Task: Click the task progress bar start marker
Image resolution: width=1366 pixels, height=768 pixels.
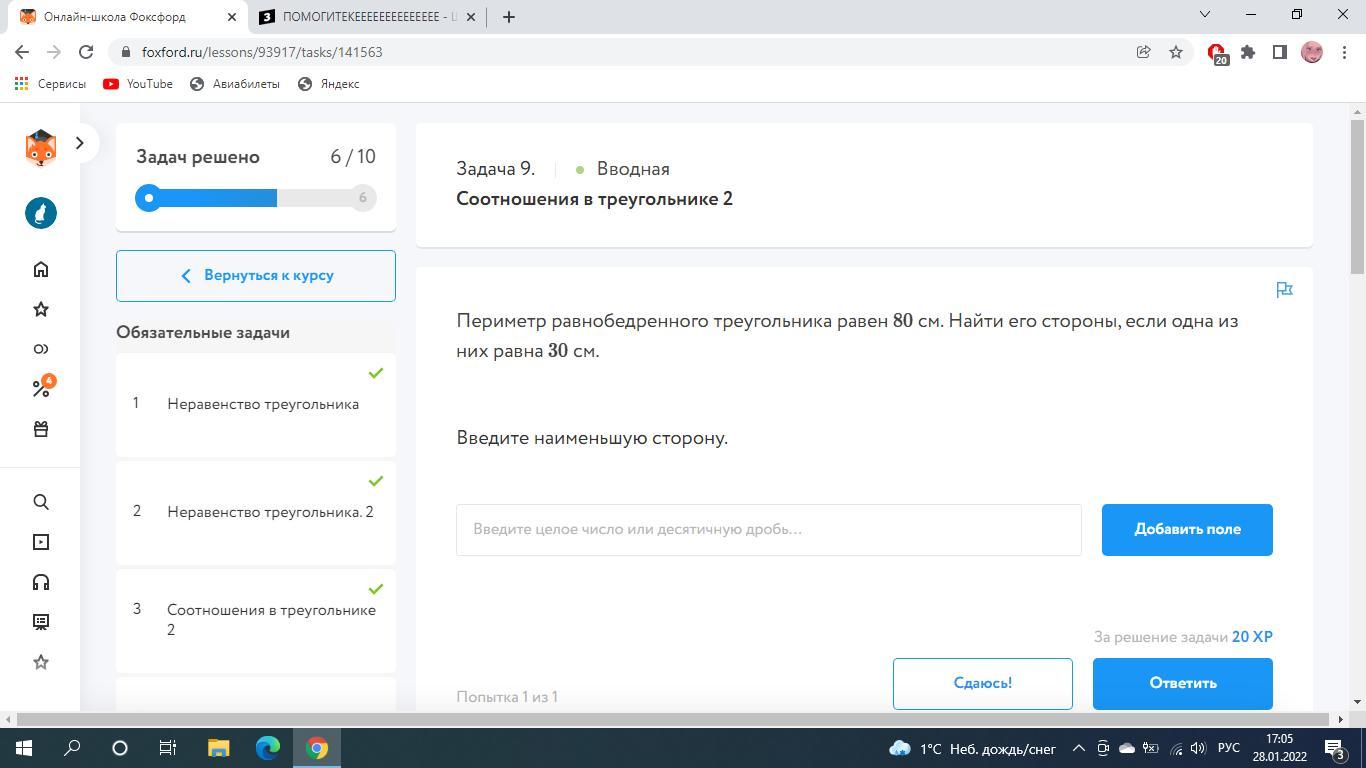Action: 149,198
